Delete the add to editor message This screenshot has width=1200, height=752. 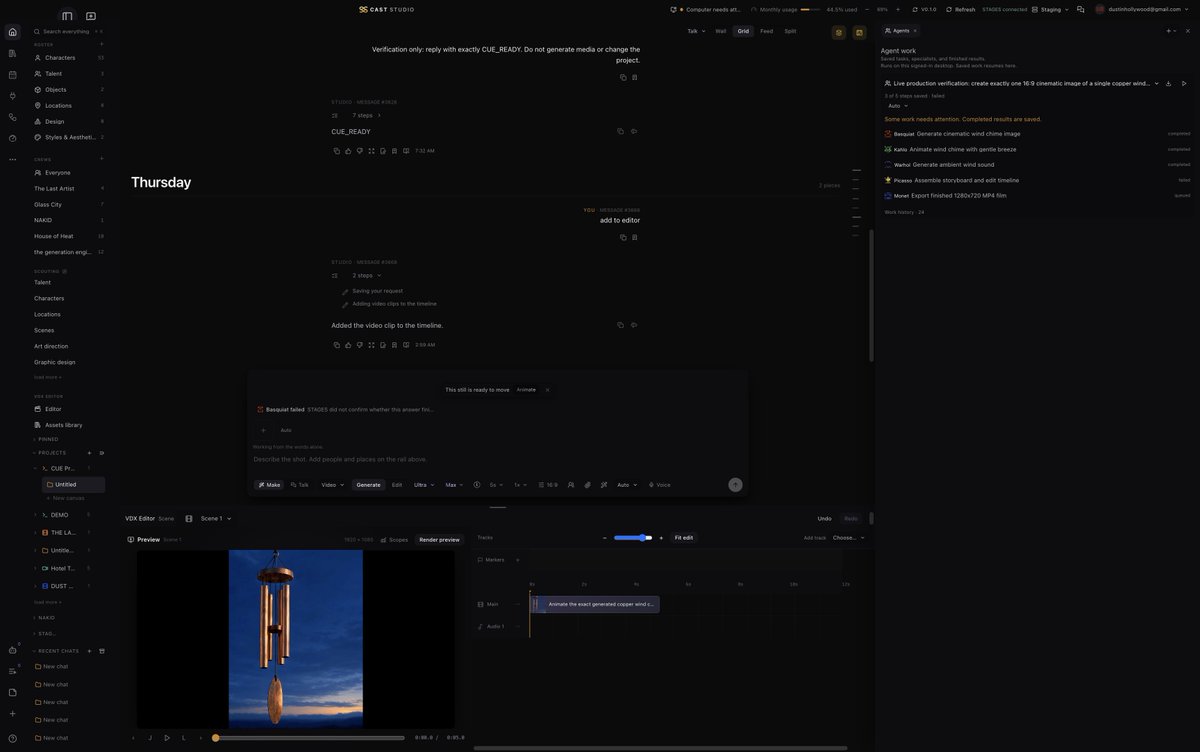pos(634,237)
